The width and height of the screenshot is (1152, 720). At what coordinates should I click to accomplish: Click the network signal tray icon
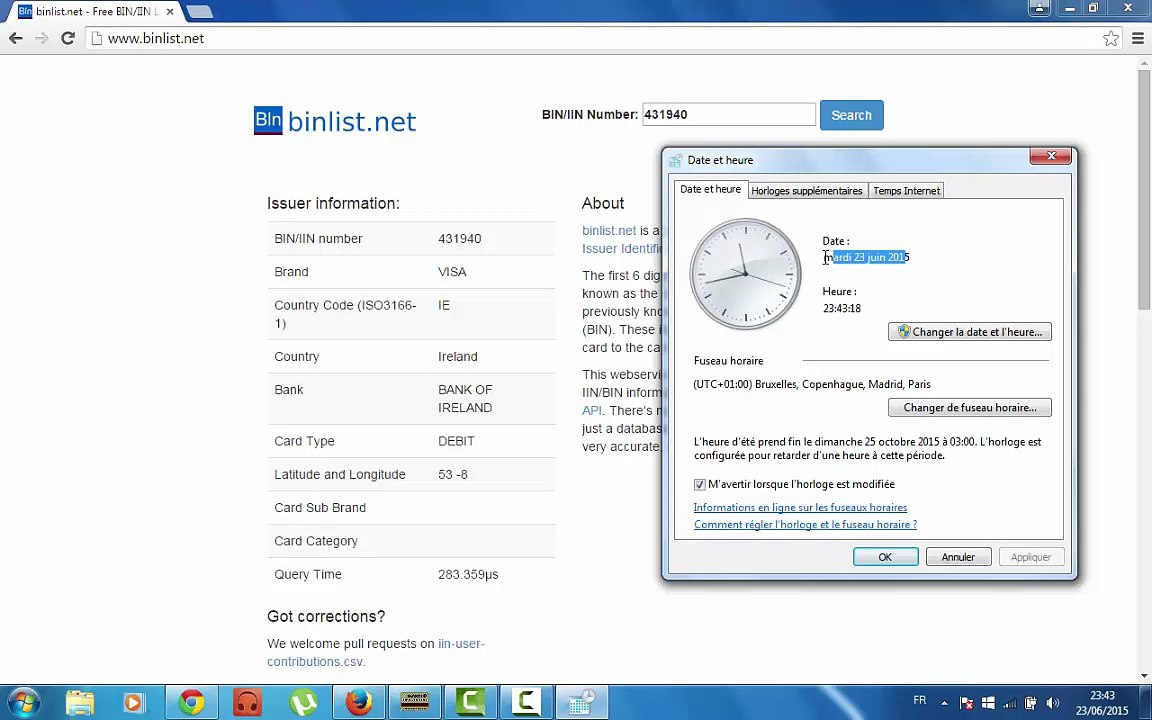[1010, 703]
